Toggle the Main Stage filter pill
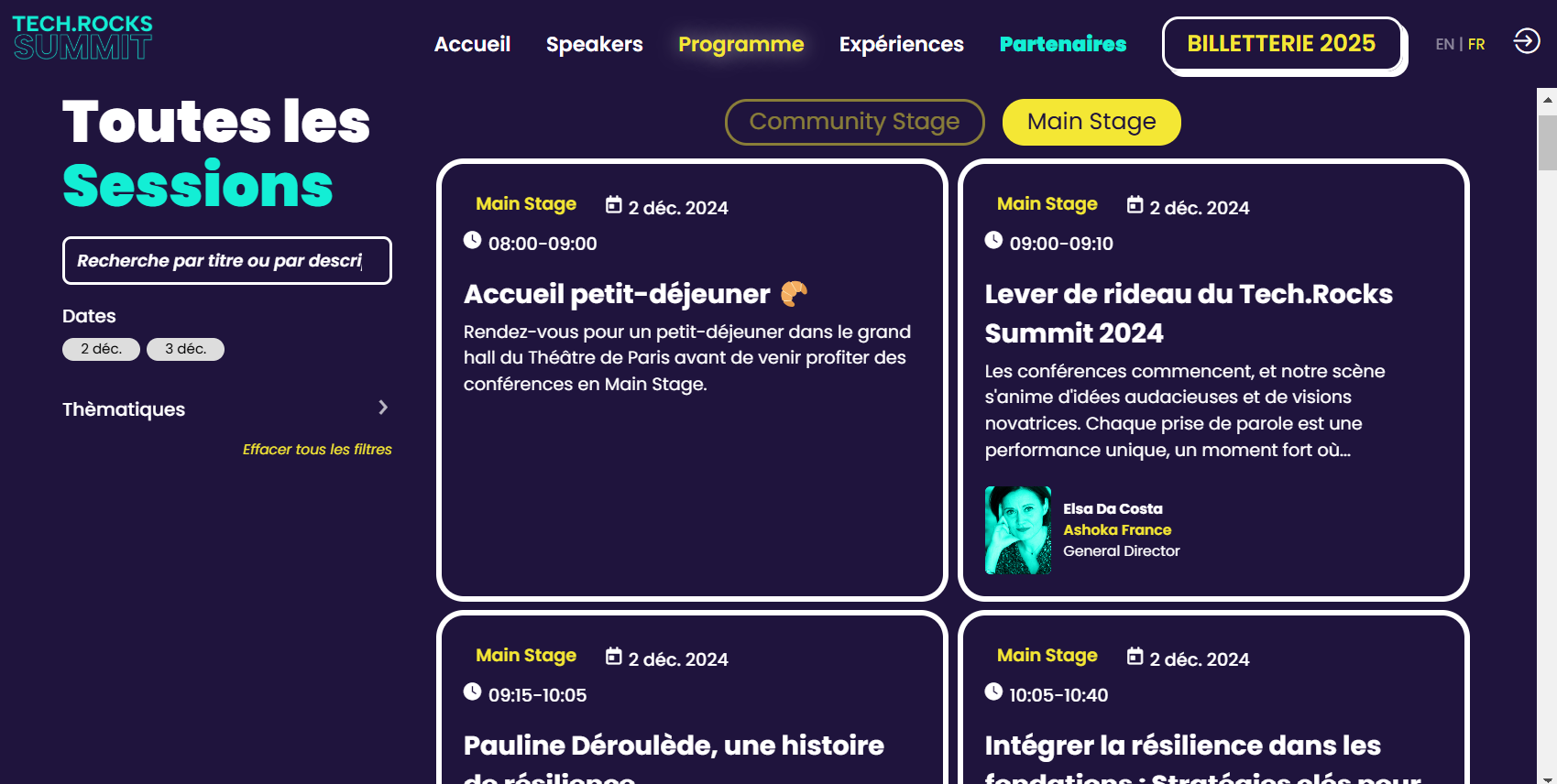The width and height of the screenshot is (1557, 784). [1091, 122]
